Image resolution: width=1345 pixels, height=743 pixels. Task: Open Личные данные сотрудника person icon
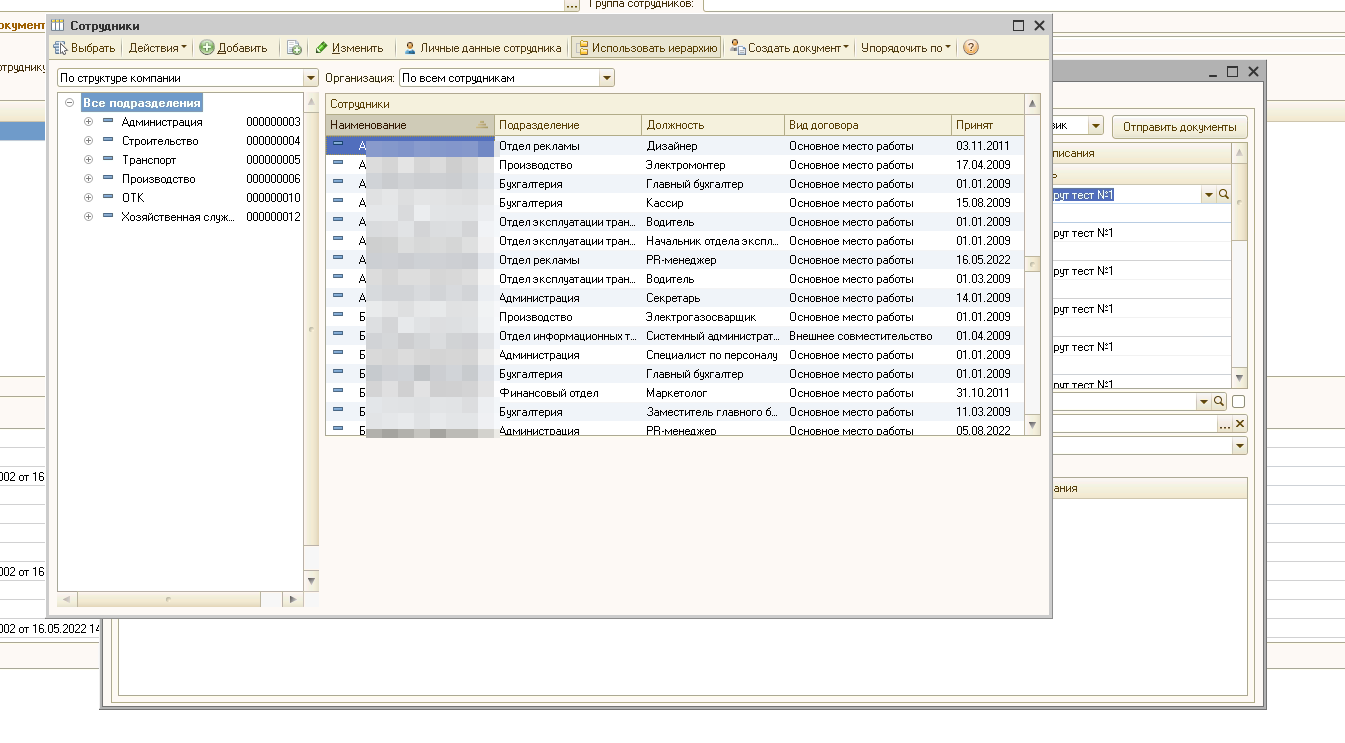click(410, 47)
